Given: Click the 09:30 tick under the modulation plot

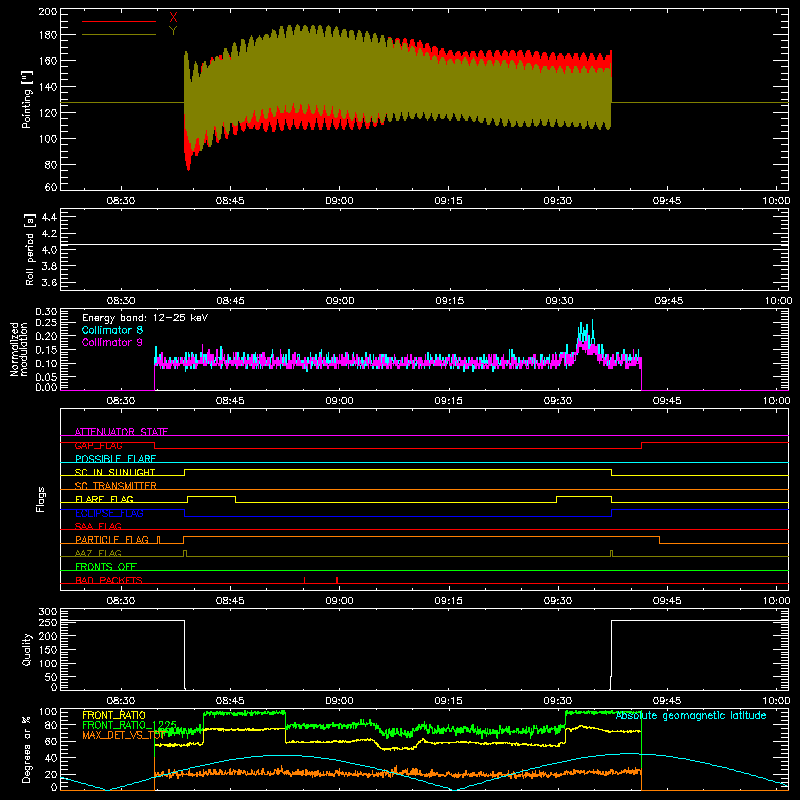Looking at the screenshot, I should pos(558,401).
